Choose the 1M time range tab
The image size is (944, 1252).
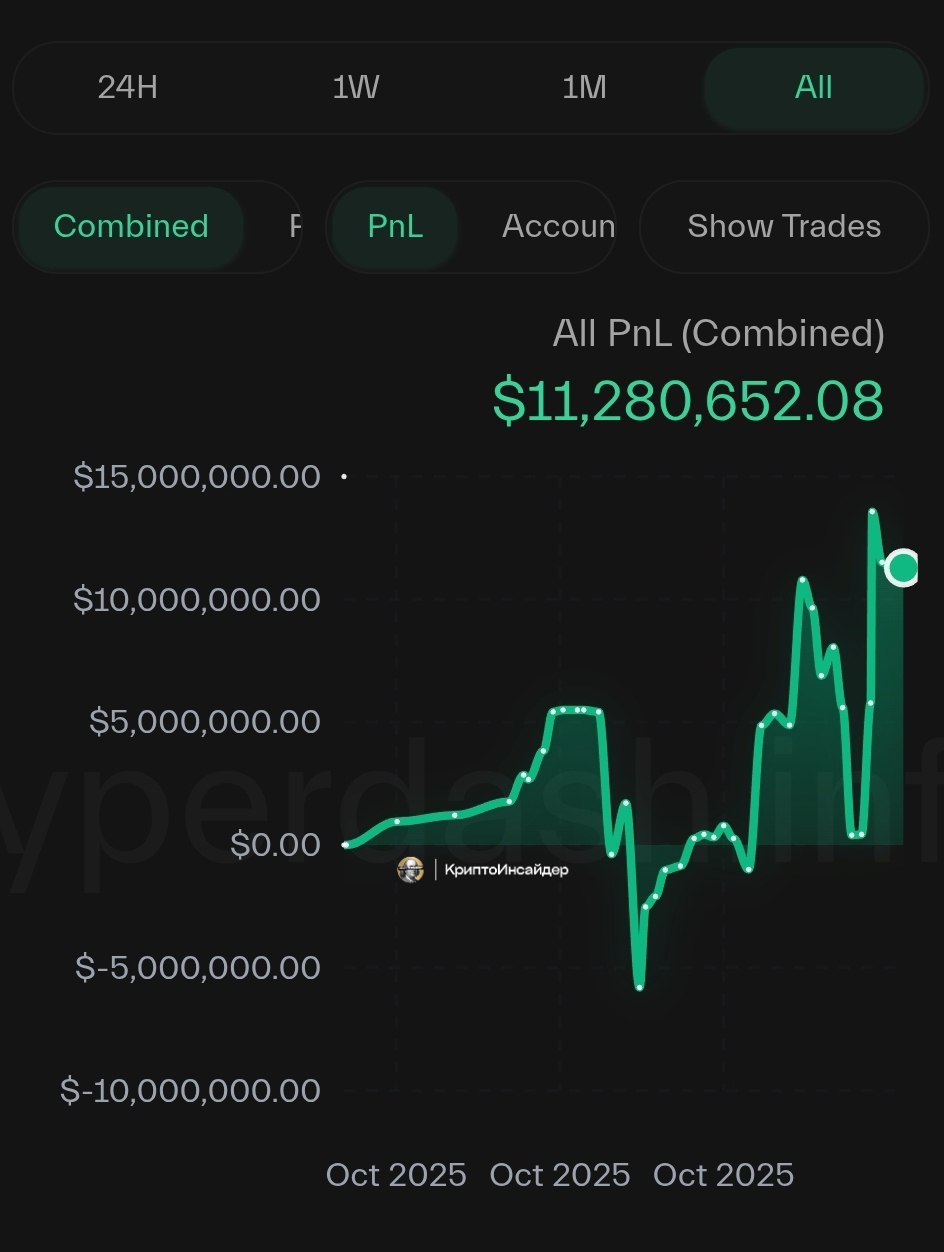click(584, 88)
